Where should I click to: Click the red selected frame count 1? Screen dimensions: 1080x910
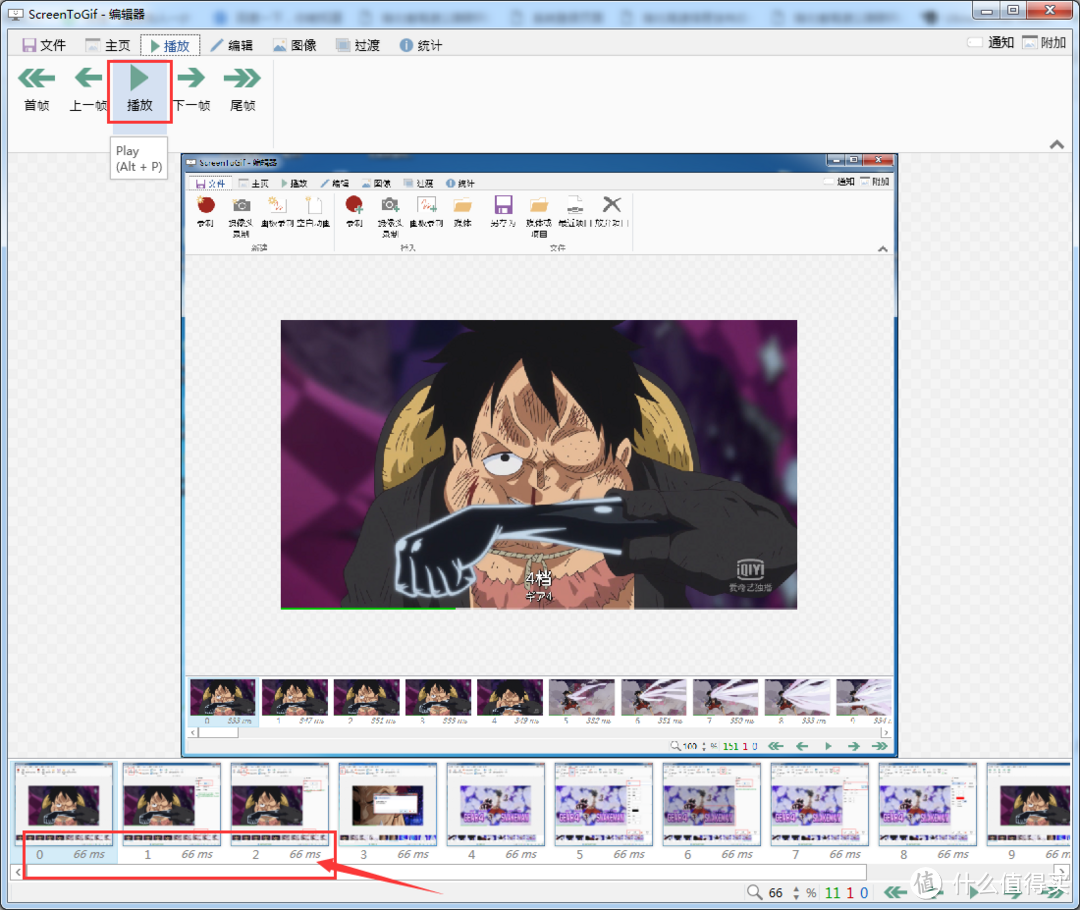coord(850,893)
